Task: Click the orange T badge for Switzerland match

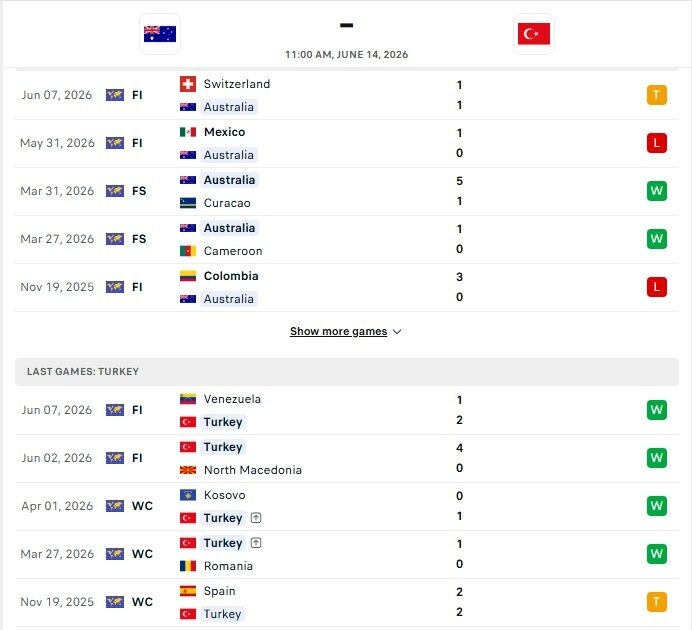Action: pos(656,95)
